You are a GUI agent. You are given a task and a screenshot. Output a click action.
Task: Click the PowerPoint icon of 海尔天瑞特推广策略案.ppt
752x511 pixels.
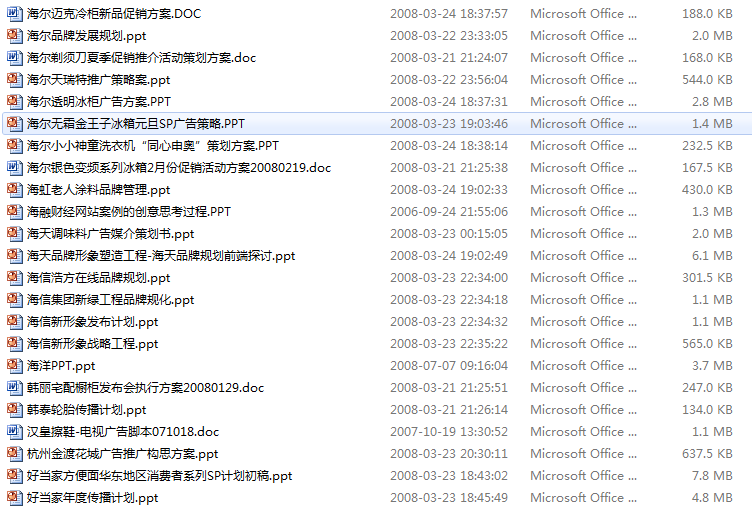click(x=14, y=80)
